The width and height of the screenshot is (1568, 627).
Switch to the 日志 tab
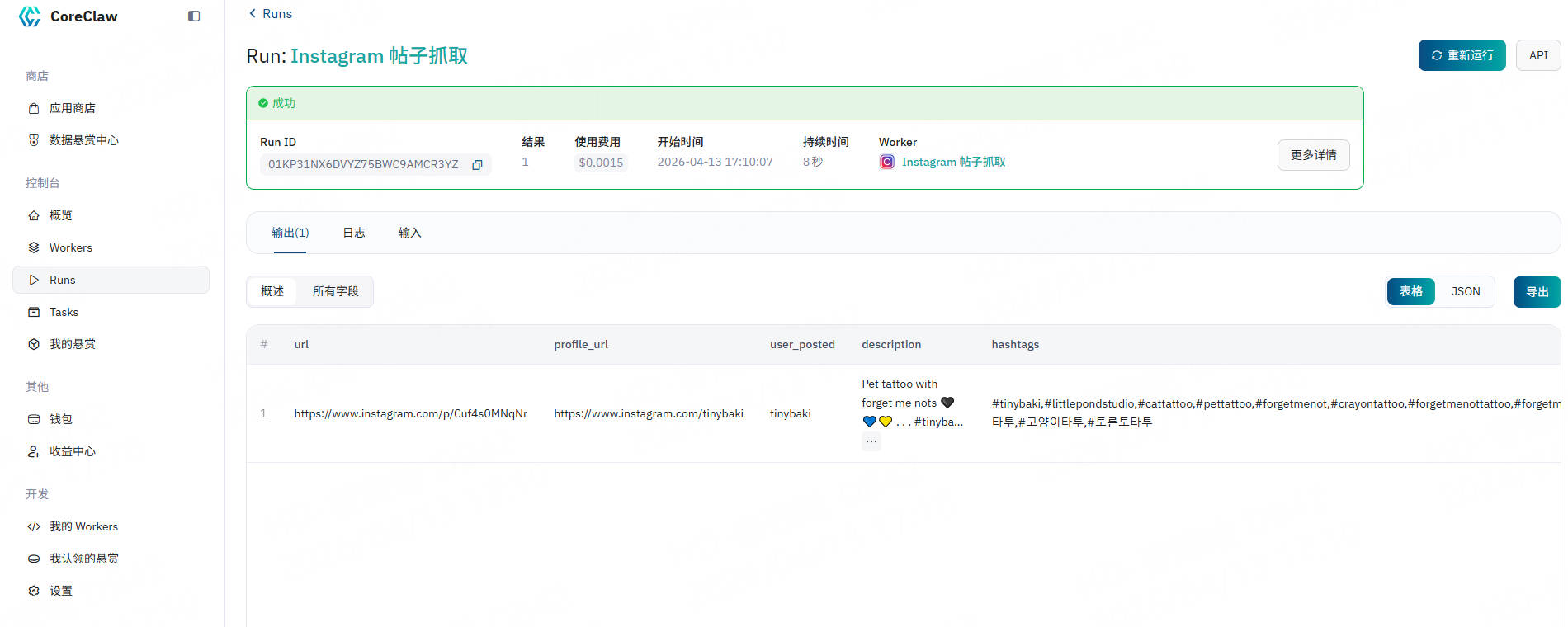click(x=354, y=233)
